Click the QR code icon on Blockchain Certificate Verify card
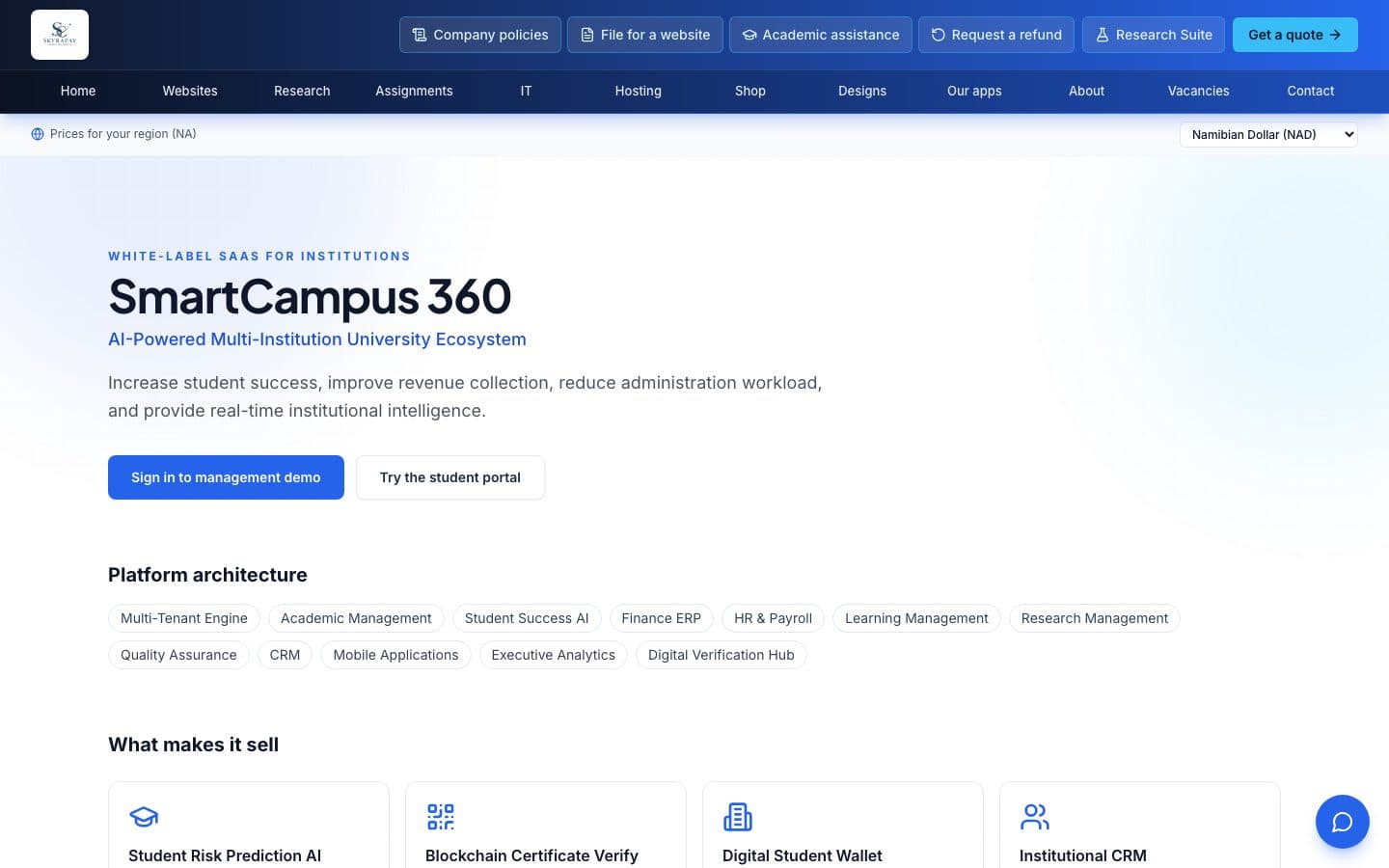Viewport: 1389px width, 868px height. point(441,817)
